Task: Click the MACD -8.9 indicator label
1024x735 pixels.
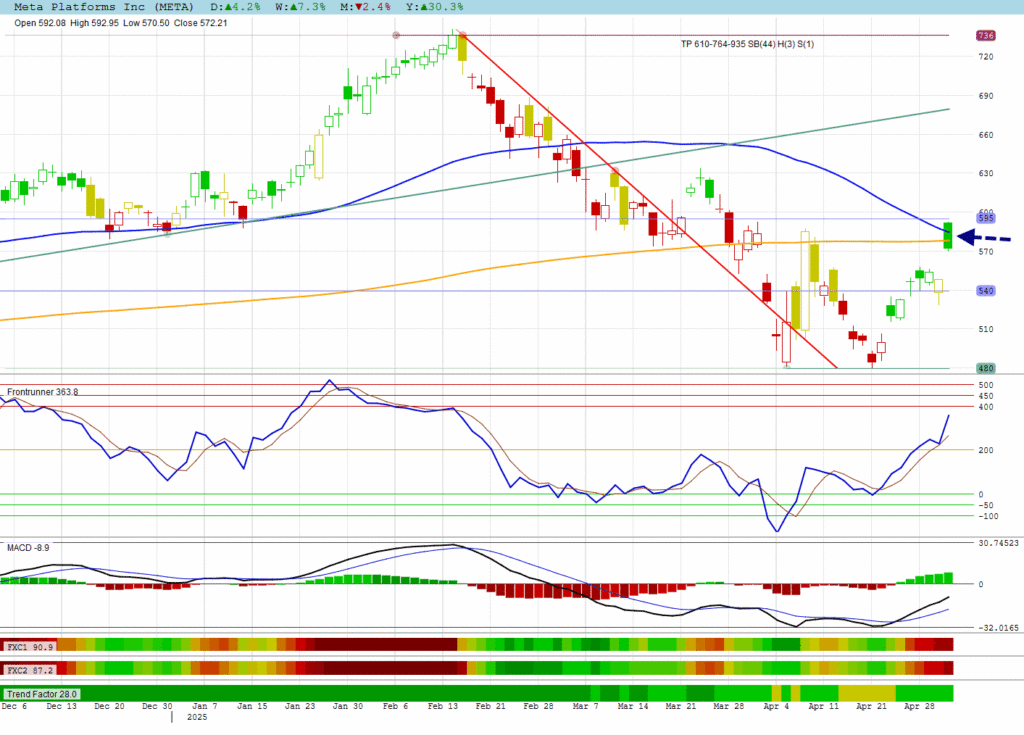Action: click(x=28, y=547)
